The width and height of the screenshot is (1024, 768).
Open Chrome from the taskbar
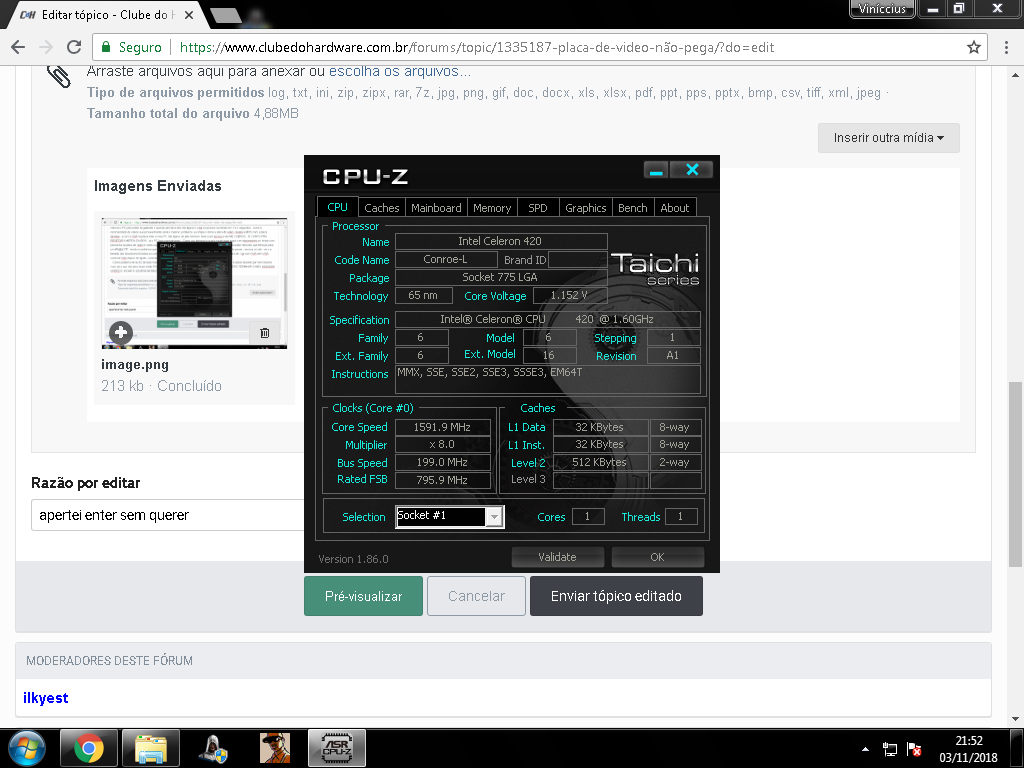tap(89, 748)
